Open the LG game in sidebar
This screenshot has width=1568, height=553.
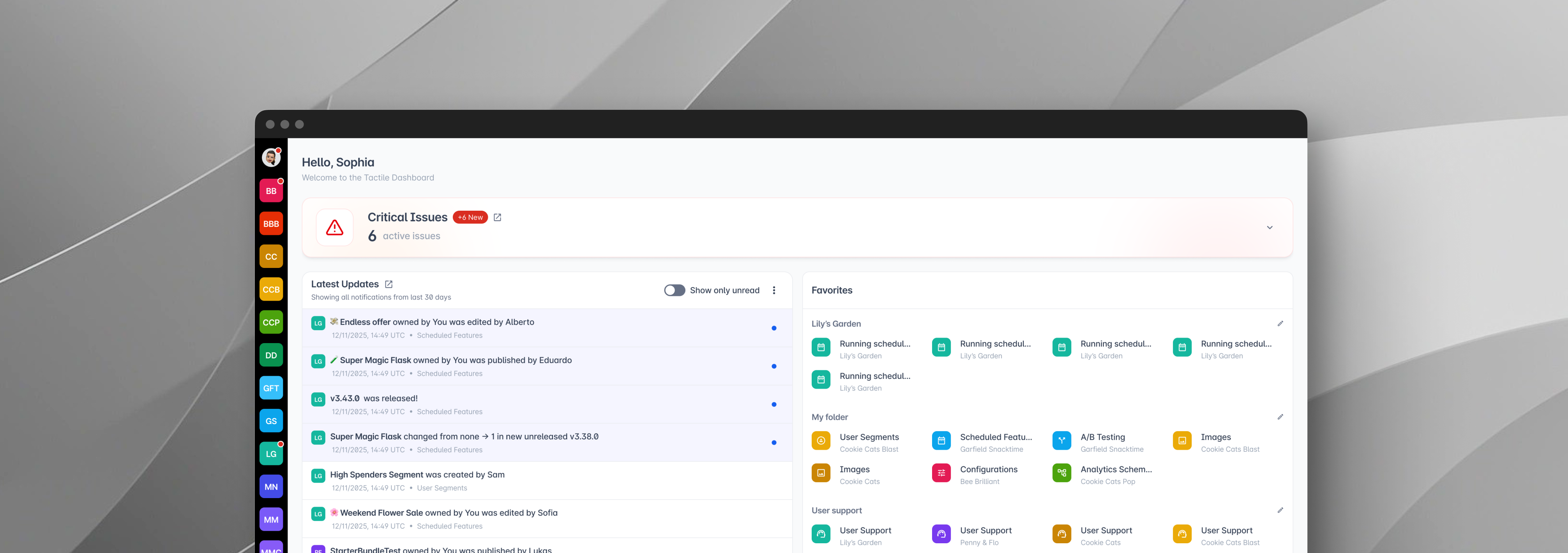click(x=271, y=454)
